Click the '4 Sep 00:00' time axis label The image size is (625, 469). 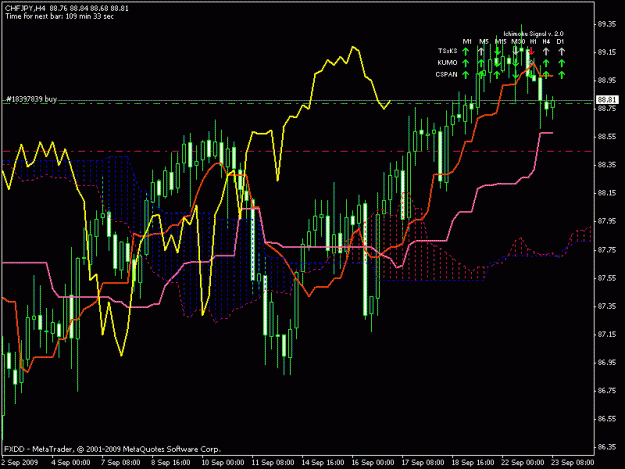pyautogui.click(x=71, y=463)
